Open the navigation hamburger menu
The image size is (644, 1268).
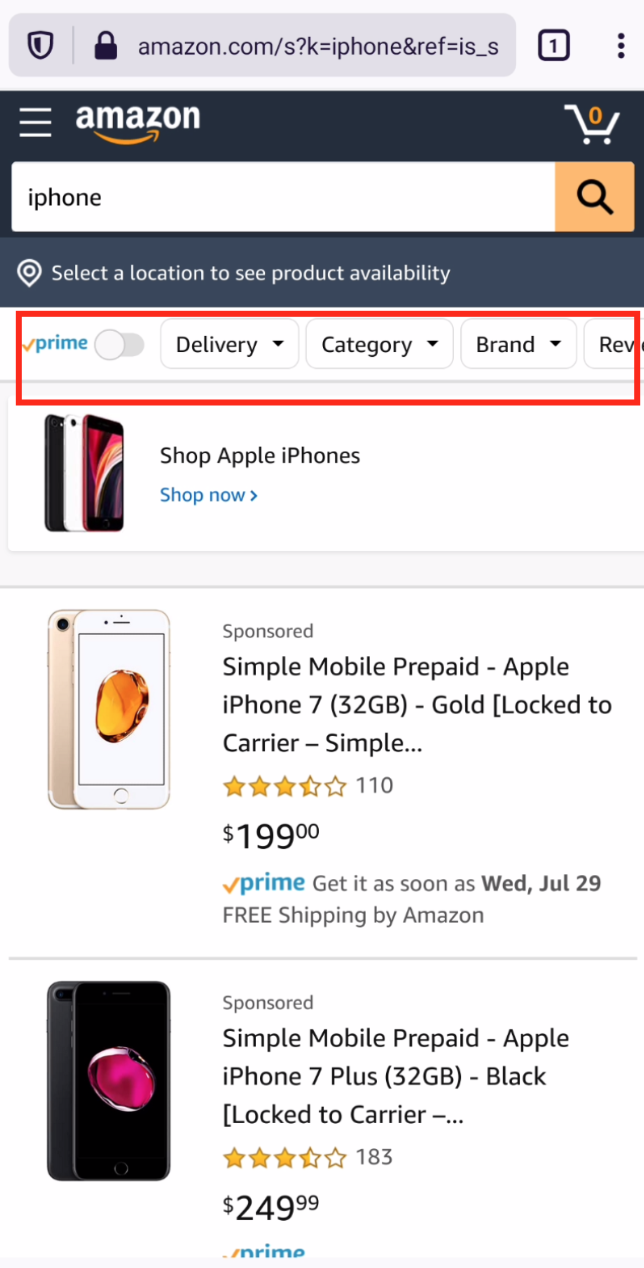34,122
